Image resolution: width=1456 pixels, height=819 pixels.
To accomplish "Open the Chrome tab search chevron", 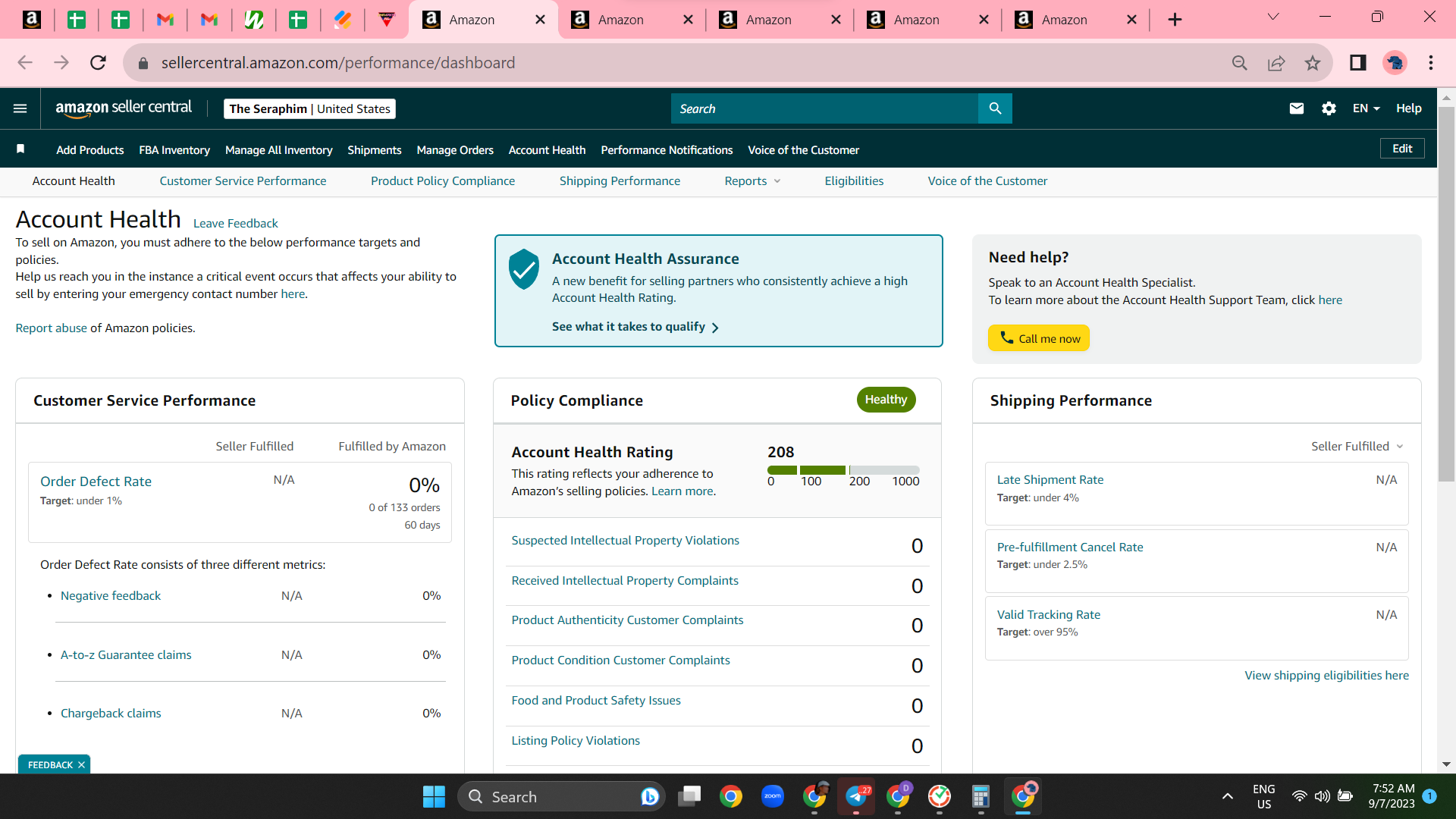I will 1273,17.
